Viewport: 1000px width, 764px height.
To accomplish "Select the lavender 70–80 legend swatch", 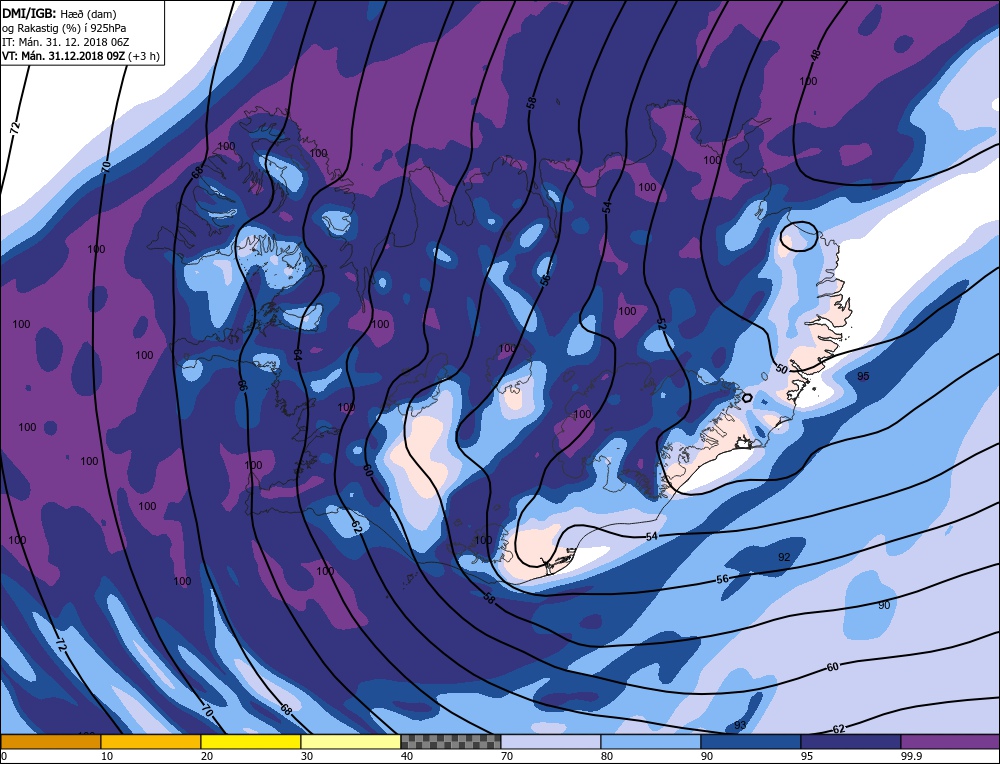I will pyautogui.click(x=550, y=741).
